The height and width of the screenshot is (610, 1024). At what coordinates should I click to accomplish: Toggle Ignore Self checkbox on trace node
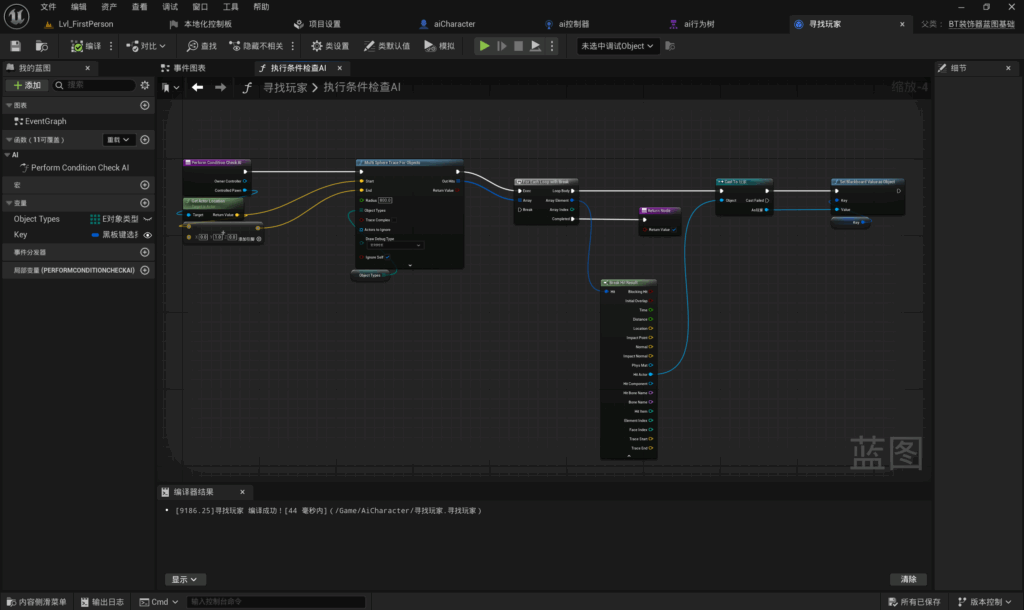pos(388,257)
